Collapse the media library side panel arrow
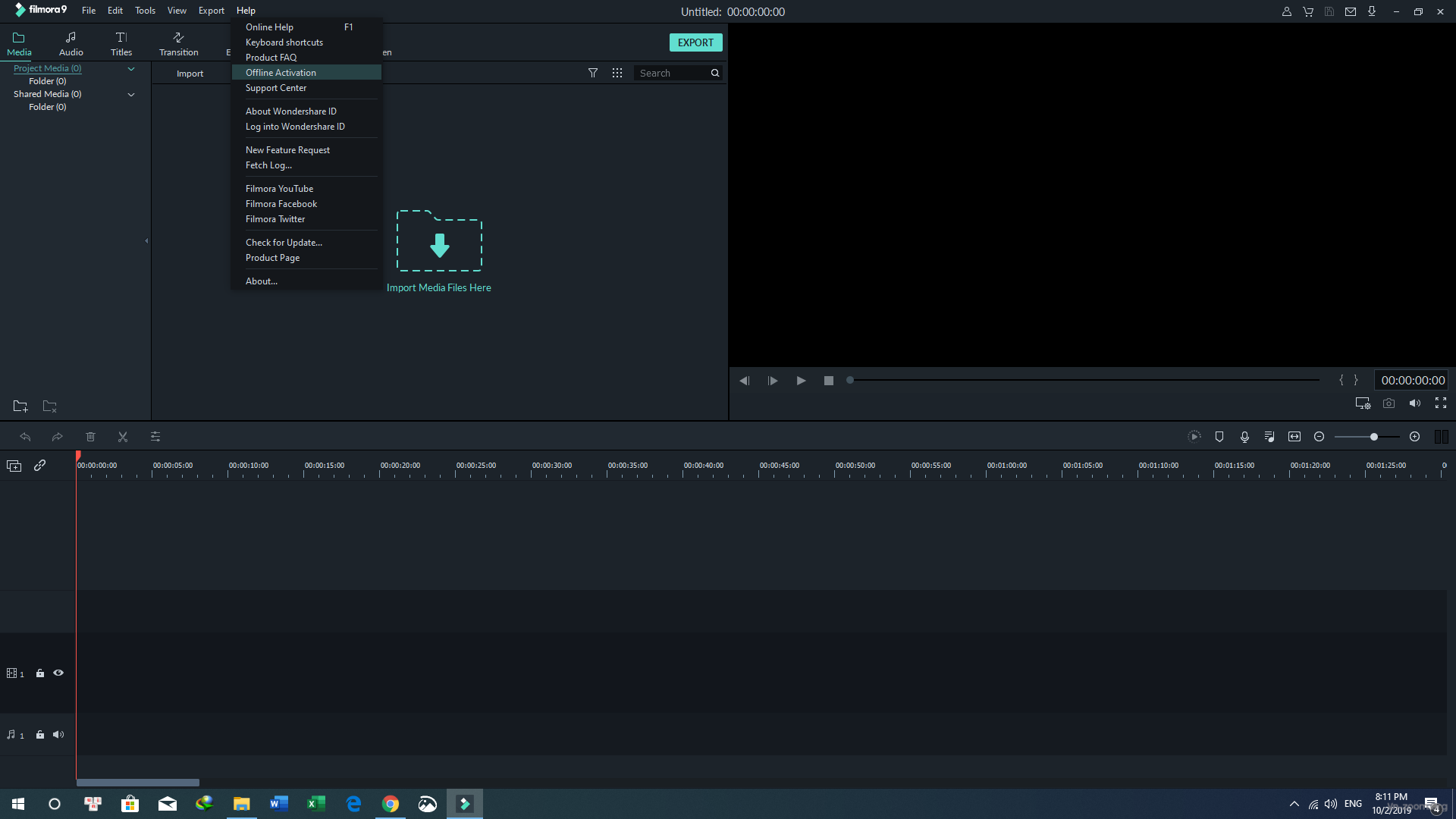The height and width of the screenshot is (819, 1456). click(146, 241)
